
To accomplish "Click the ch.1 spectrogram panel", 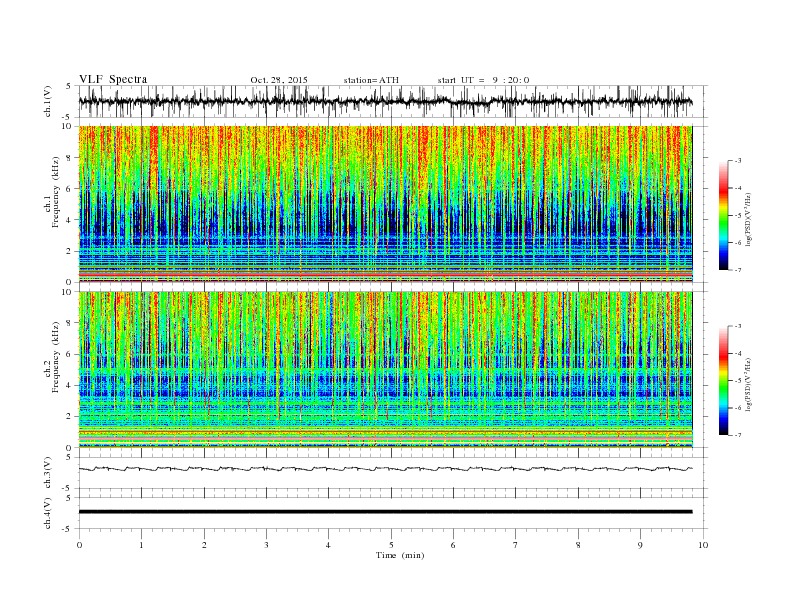I will (x=386, y=204).
